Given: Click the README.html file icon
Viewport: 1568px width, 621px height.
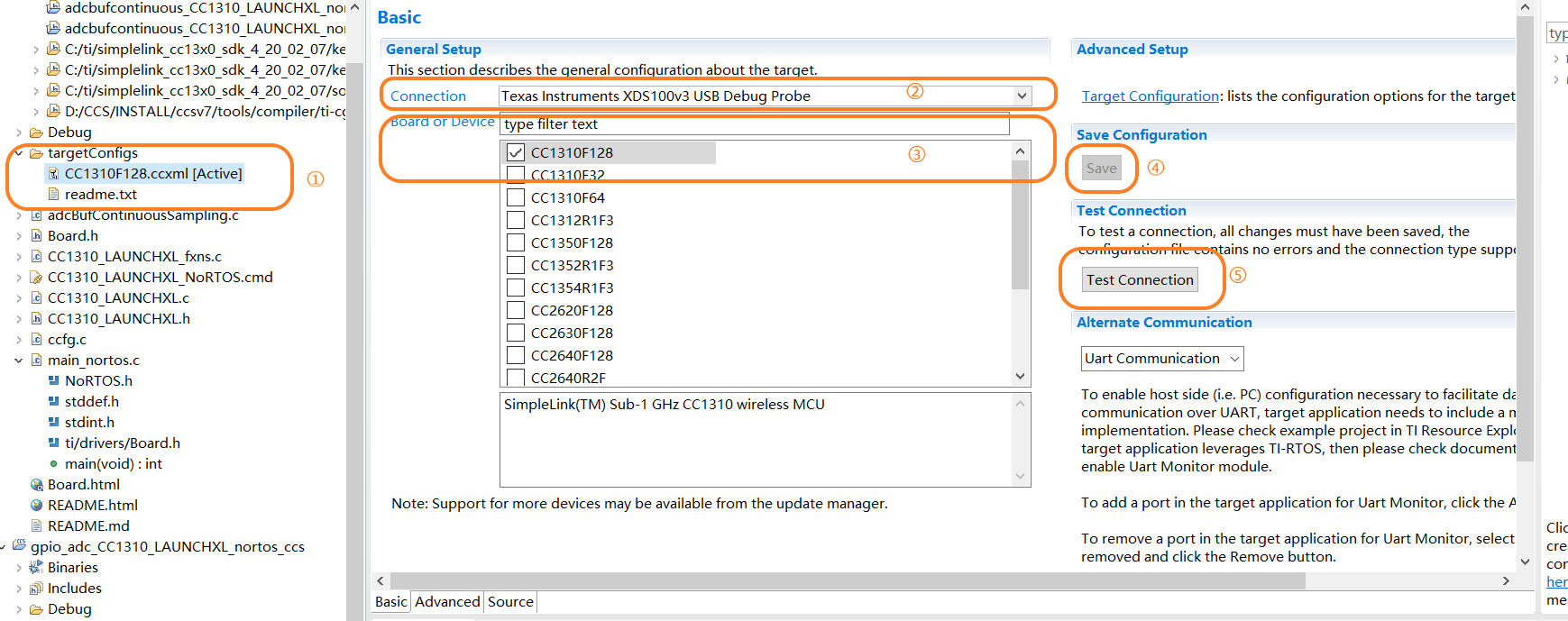Looking at the screenshot, I should 36,506.
